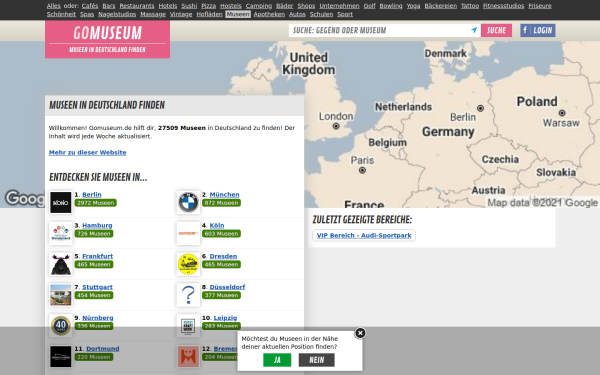Open the GoMuseum logo home link
600x375 pixels.
[x=108, y=39]
